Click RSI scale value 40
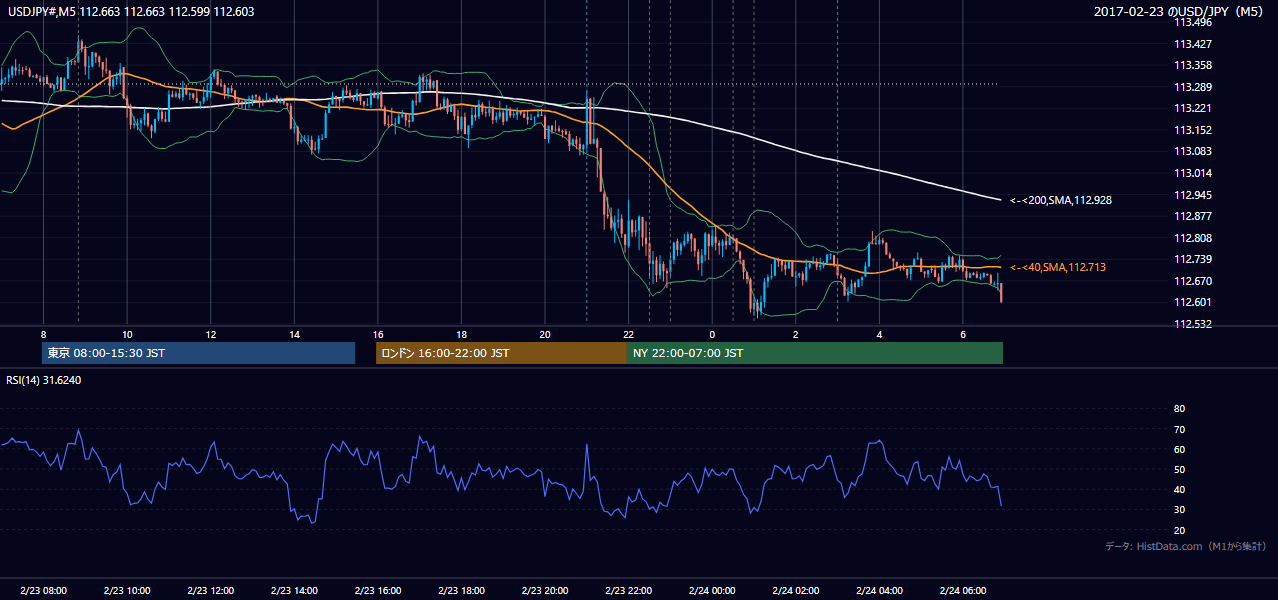Viewport: 1278px width, 600px height. 1180,489
